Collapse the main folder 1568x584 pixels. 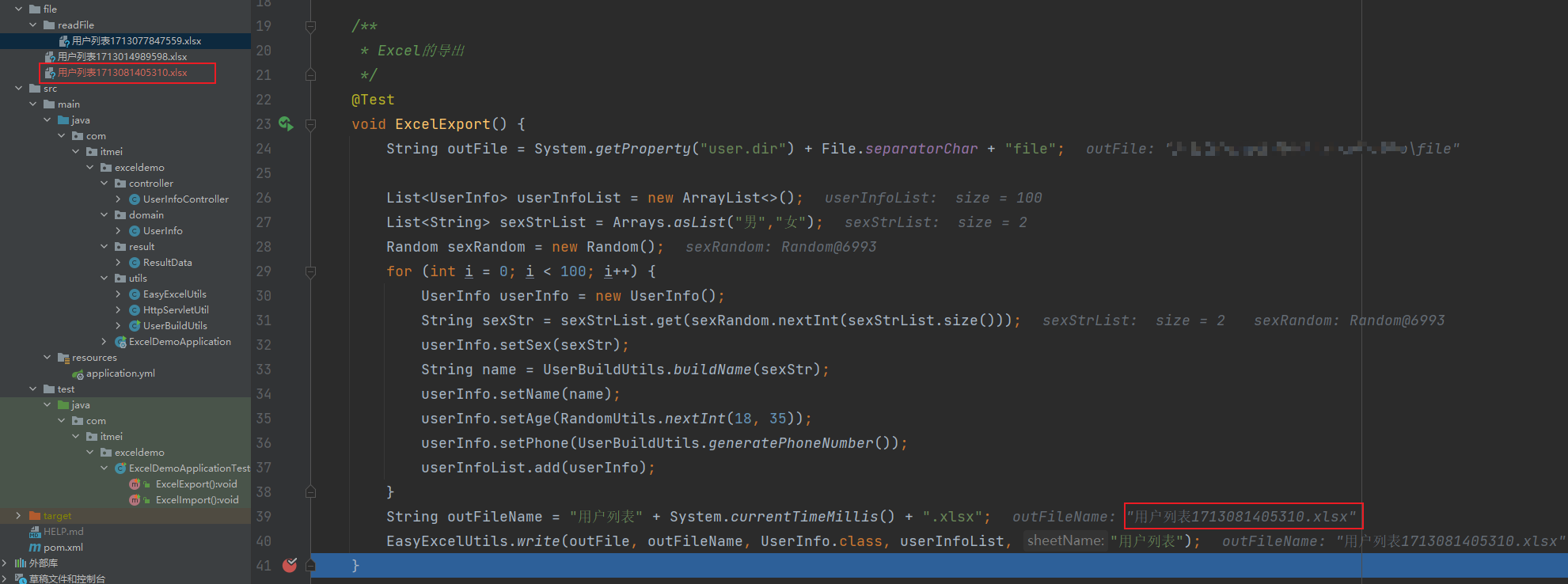[x=33, y=104]
